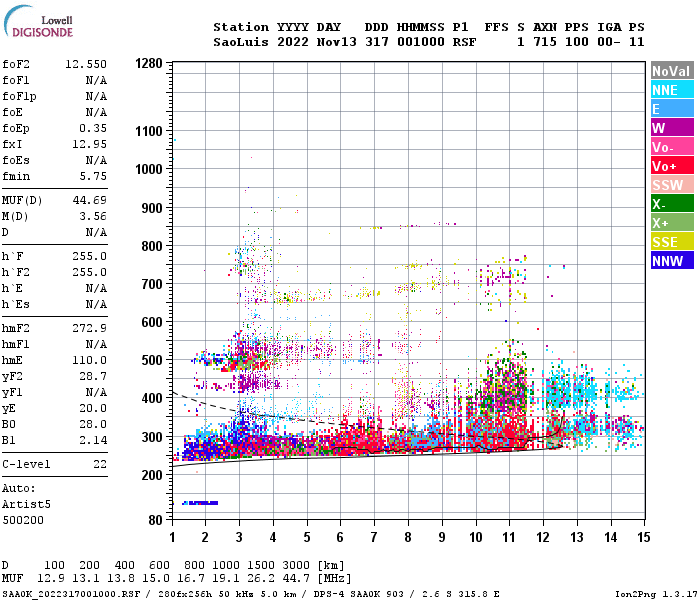
Task: Click the MUF(D) value 44.69
Action: (90, 200)
